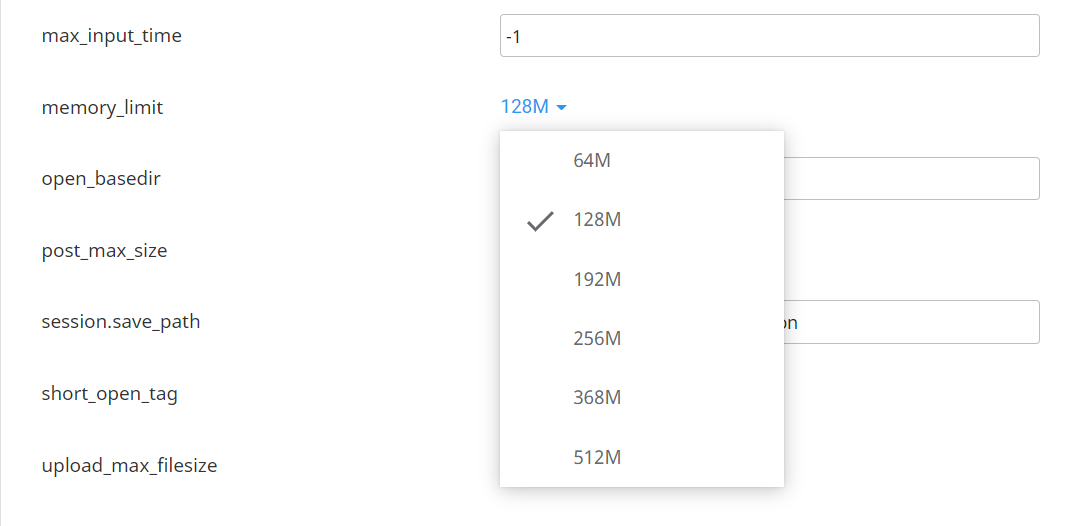
Task: Click the open_basedir label text
Action: pos(101,180)
